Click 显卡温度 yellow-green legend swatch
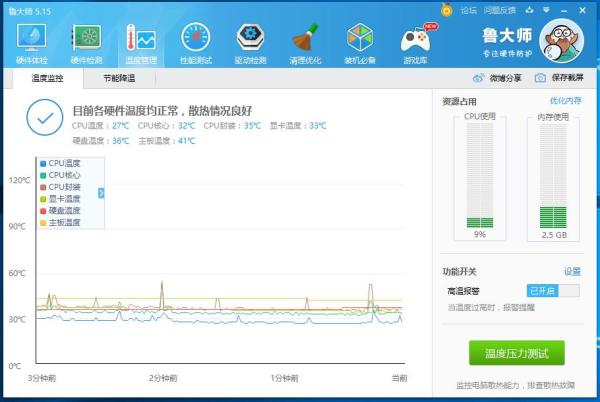Viewport: 600px width, 402px height. click(43, 199)
